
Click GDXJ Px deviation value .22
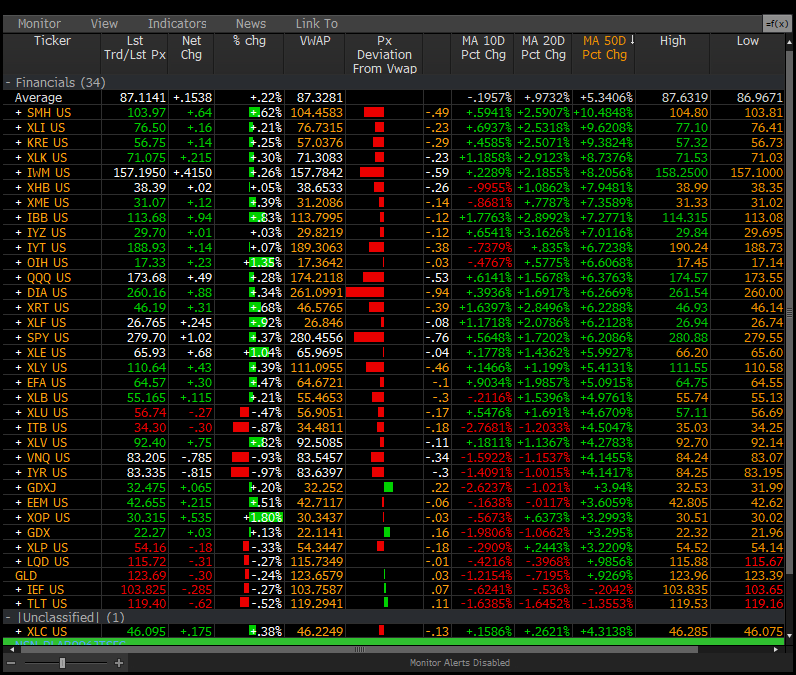click(x=442, y=488)
